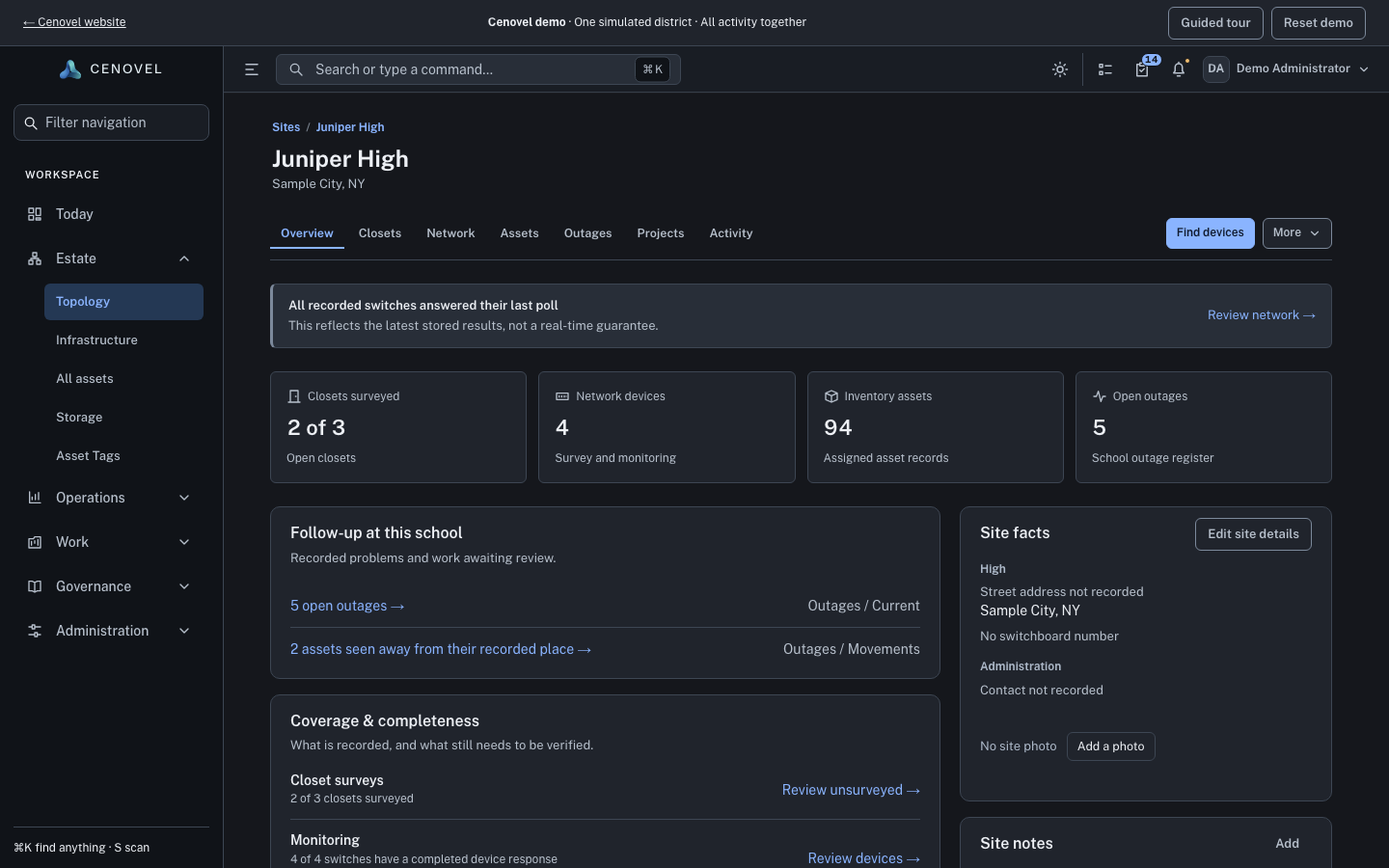Viewport: 1389px width, 868px height.
Task: Click the Today dashboard icon in sidebar
Action: click(35, 214)
